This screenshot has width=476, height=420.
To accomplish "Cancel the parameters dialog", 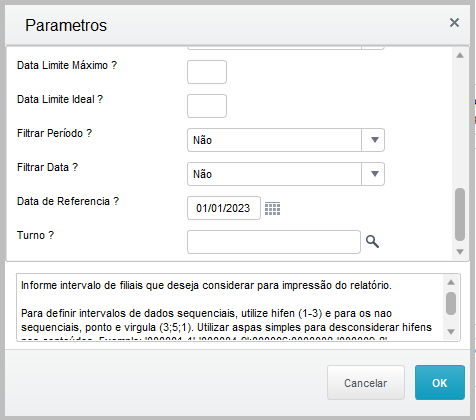I will (x=366, y=383).
